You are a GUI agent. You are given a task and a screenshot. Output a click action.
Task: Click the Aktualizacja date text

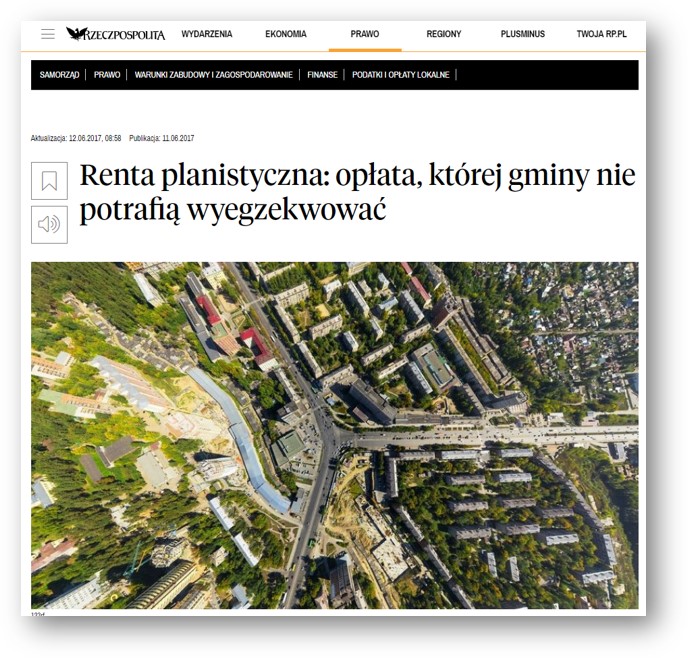click(76, 138)
